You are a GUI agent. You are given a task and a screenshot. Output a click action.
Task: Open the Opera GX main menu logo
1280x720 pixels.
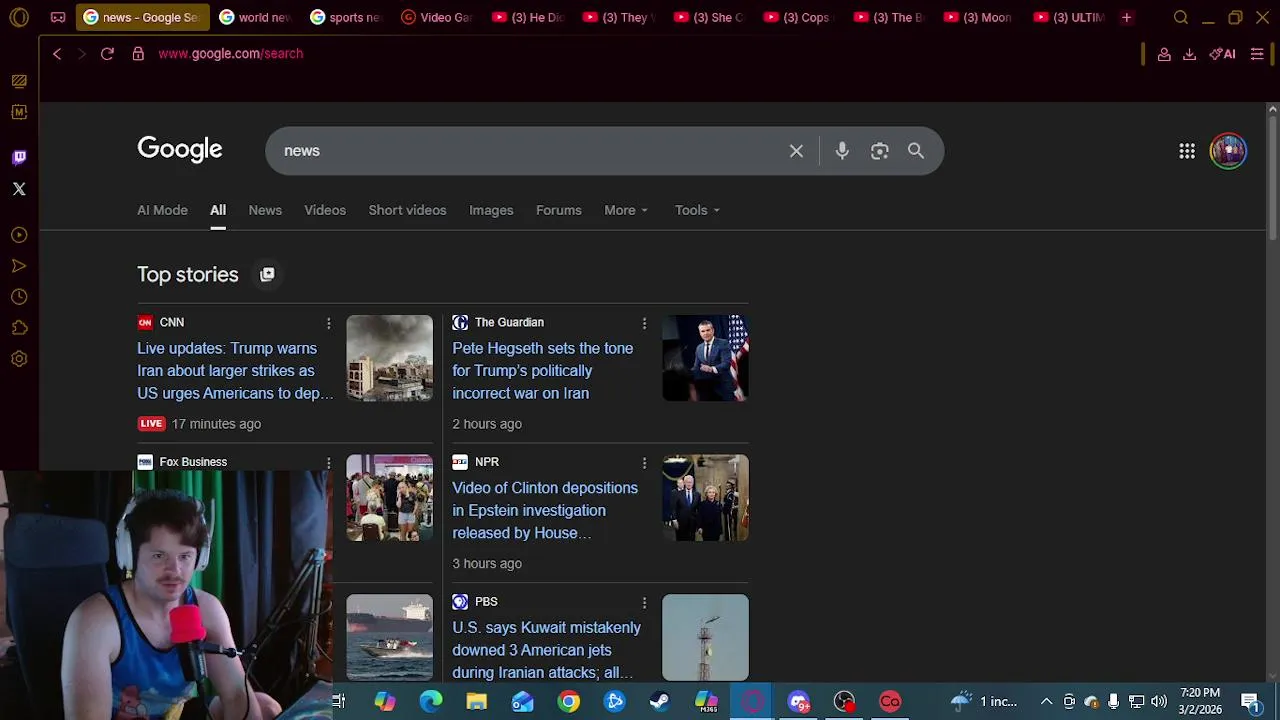tap(19, 17)
